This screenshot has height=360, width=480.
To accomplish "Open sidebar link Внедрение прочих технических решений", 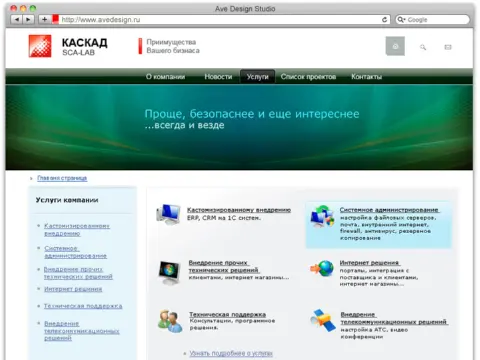I will click(78, 273).
